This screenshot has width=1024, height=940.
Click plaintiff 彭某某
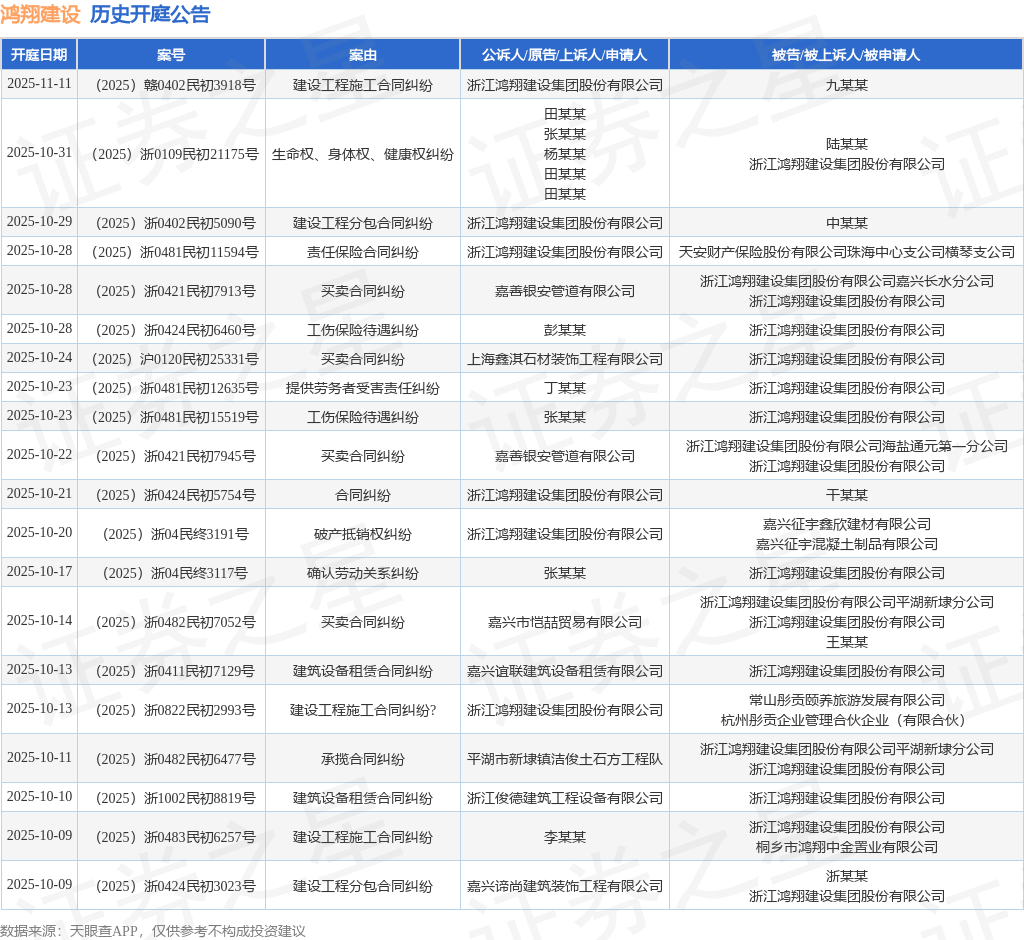(565, 330)
